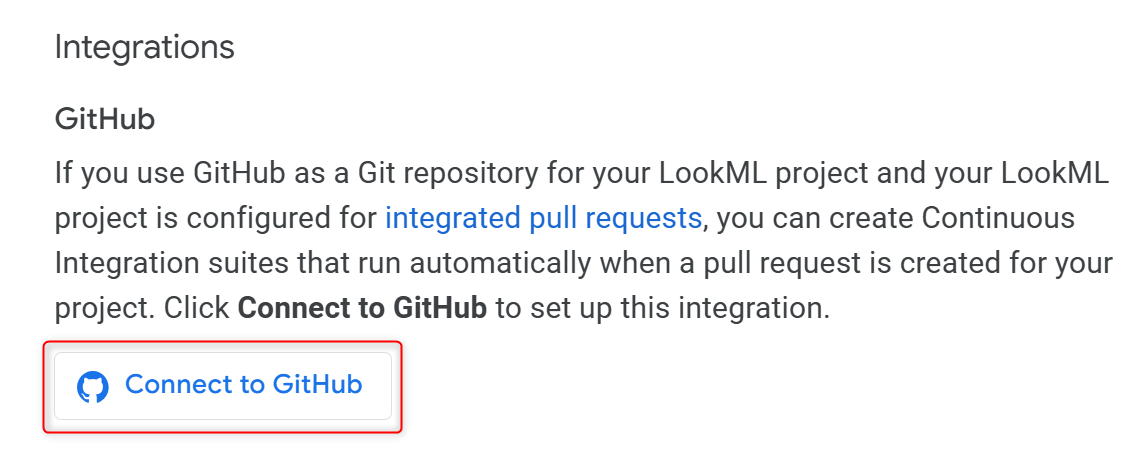This screenshot has width=1146, height=457.
Task: Click the GitHub octocat logo icon
Action: pos(93,387)
